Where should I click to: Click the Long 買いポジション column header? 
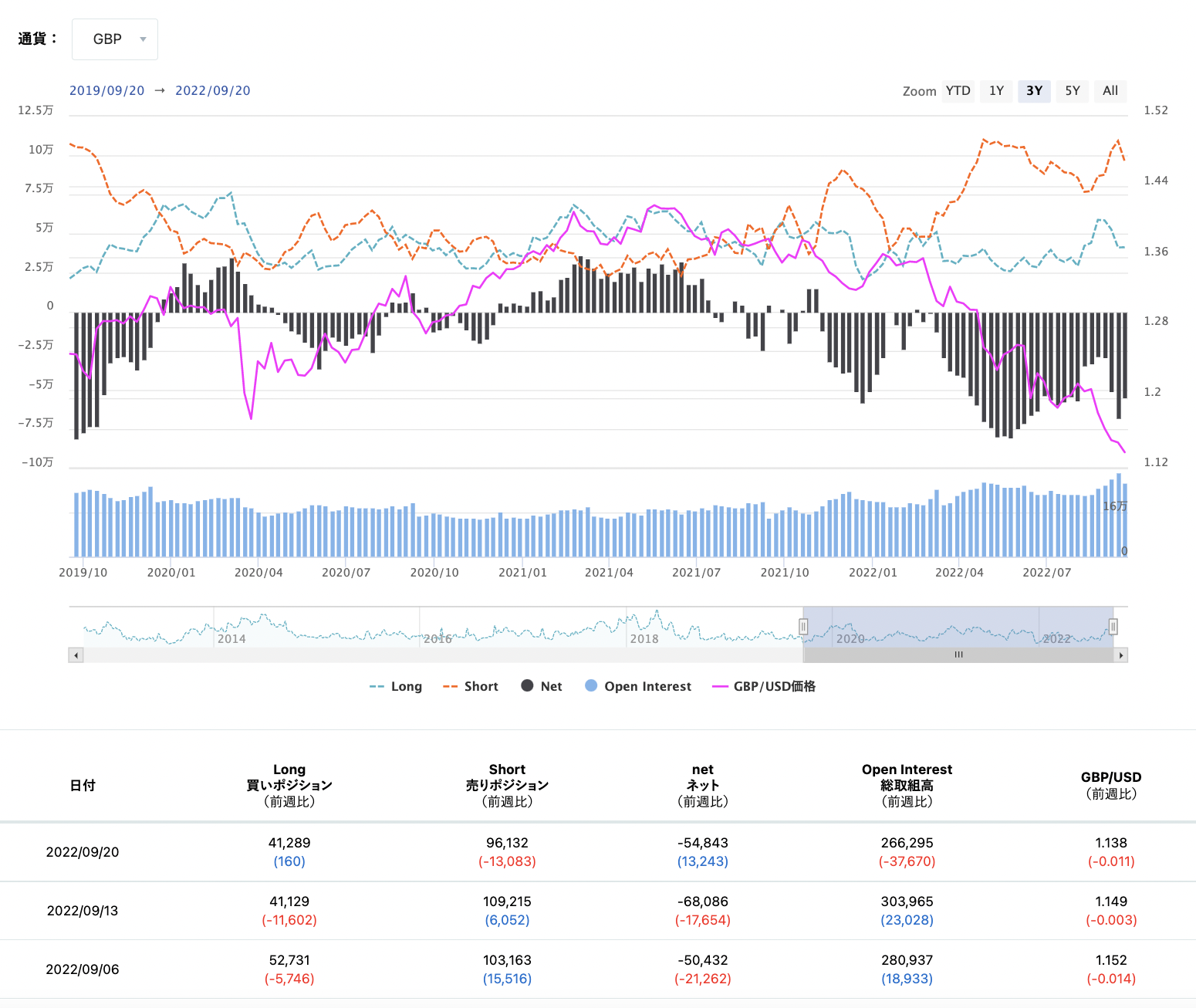point(289,786)
